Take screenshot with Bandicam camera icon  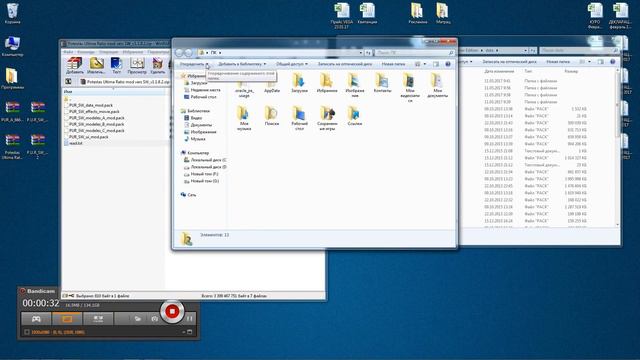154,319
